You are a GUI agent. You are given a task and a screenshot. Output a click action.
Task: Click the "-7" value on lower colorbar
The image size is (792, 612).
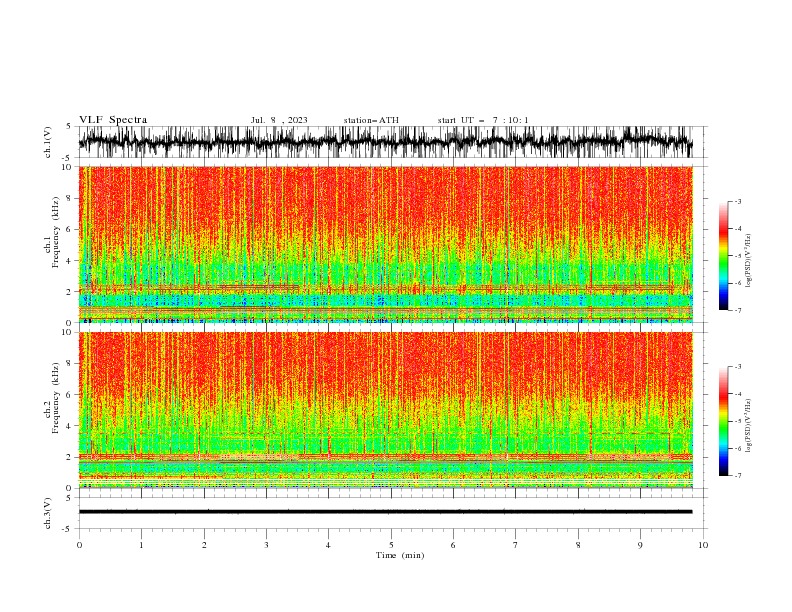737,475
